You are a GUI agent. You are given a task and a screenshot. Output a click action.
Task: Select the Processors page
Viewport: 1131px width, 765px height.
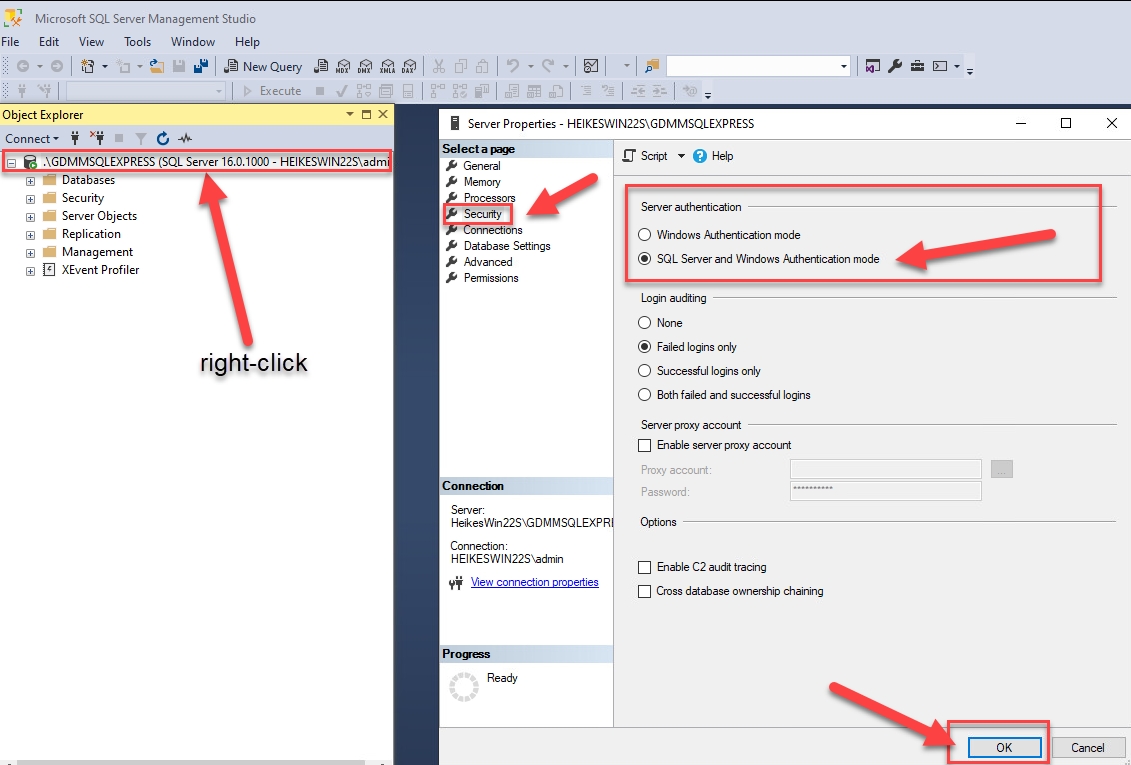click(489, 198)
